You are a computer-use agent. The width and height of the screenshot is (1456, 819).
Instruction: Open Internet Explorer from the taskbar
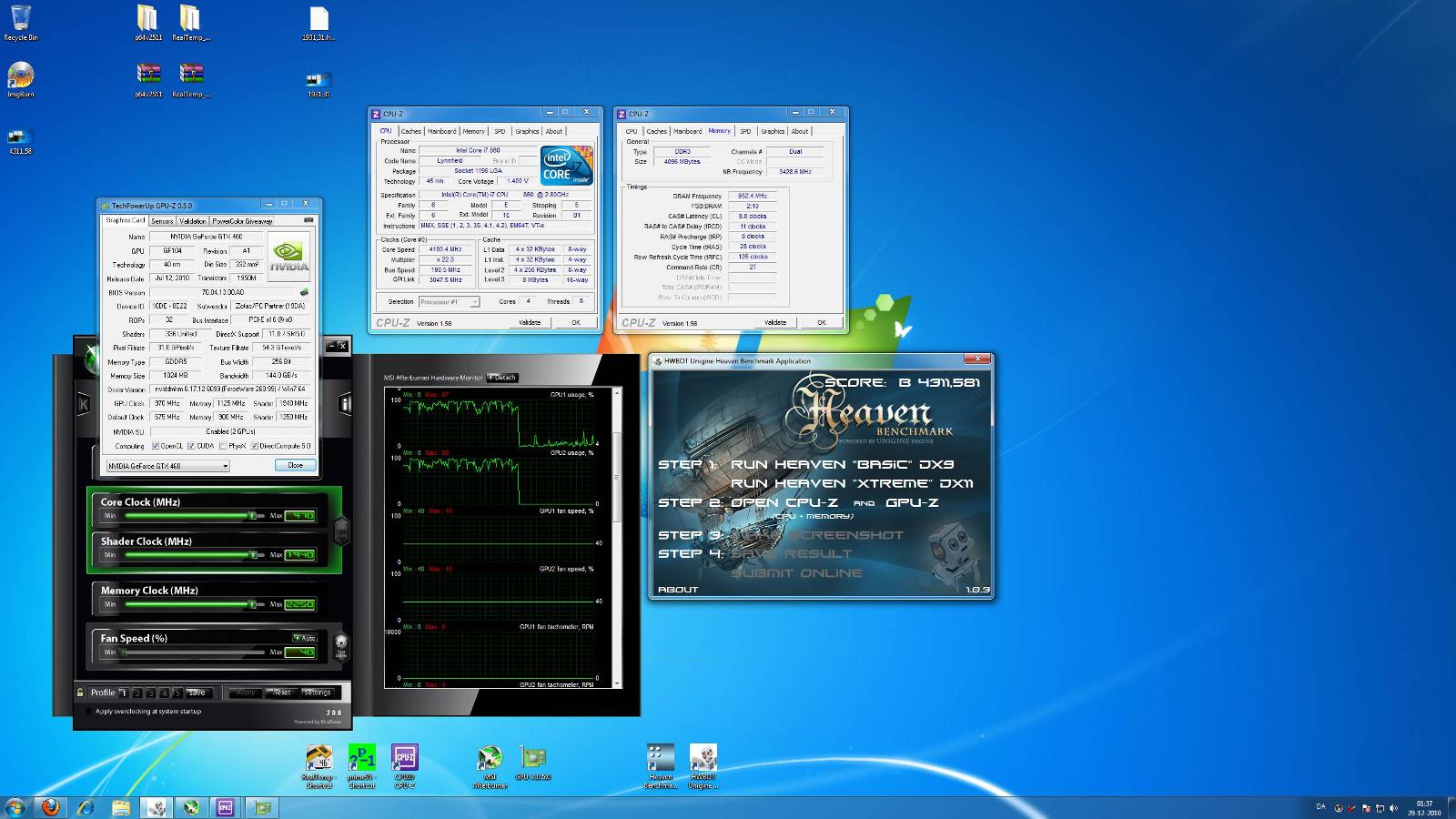(86, 807)
